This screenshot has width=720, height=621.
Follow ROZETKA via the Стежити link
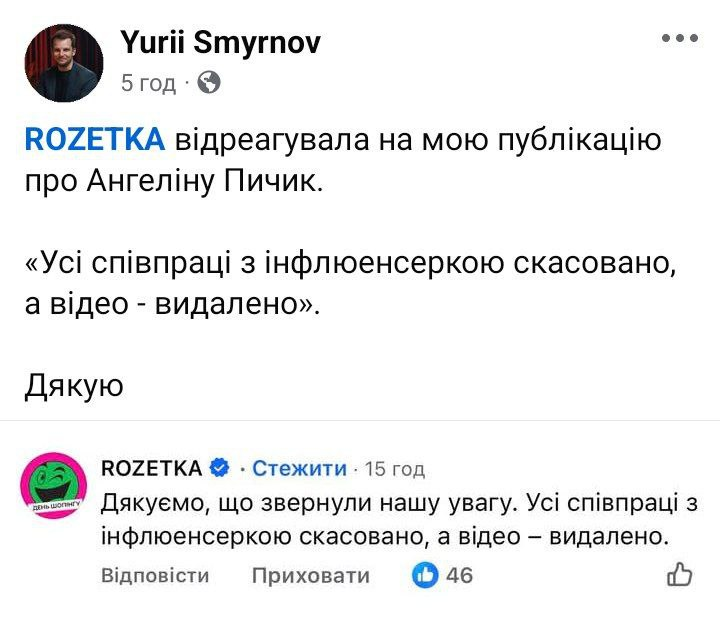click(299, 468)
